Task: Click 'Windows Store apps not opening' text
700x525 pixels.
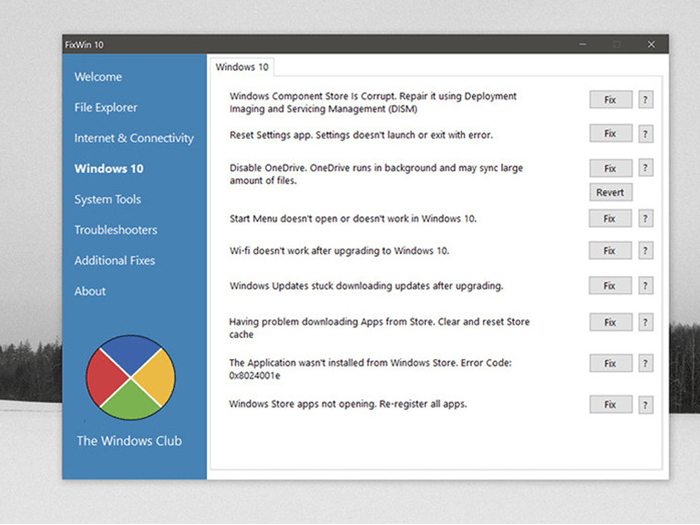Action: (348, 404)
